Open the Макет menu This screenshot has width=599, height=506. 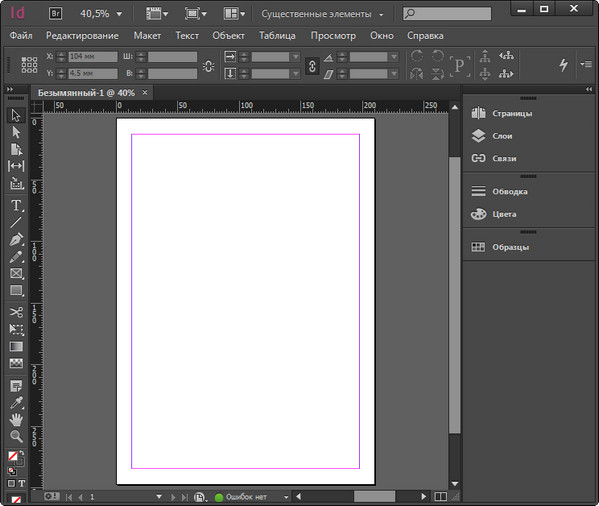[x=147, y=36]
